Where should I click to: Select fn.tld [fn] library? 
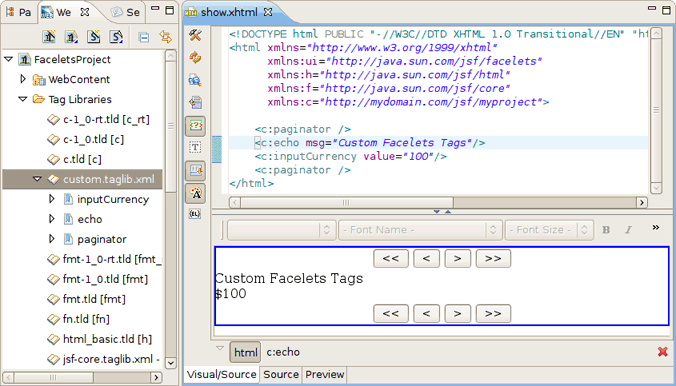coord(78,319)
